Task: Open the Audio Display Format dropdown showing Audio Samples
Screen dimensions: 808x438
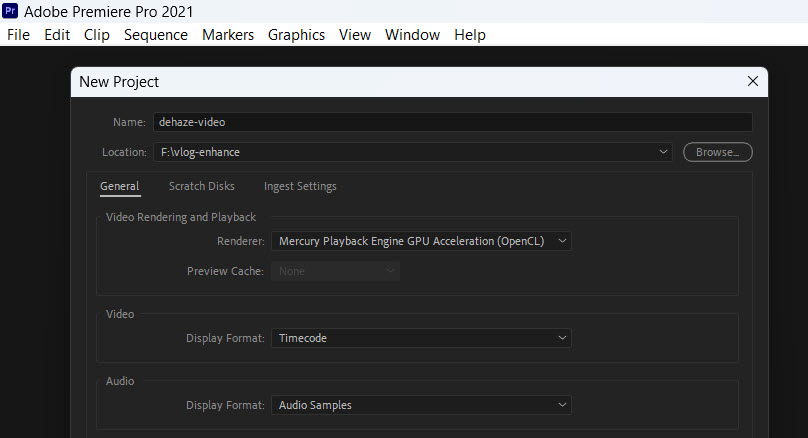Action: click(421, 405)
